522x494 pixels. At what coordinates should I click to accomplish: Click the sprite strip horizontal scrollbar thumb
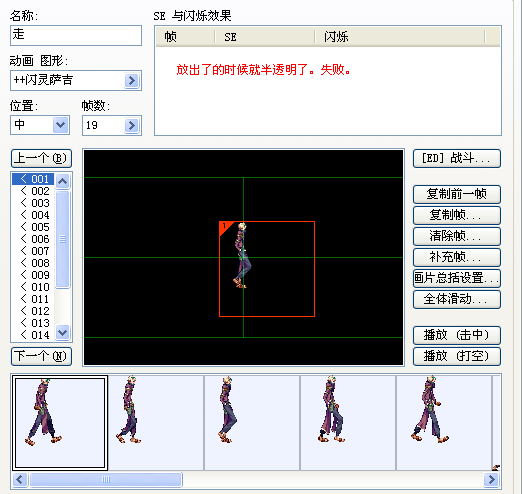106,480
